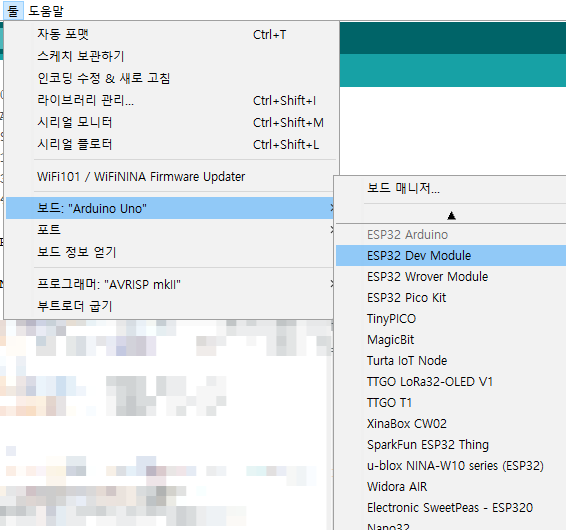Select SparkFun ESP32 Thing board
Screen dimensions: 566x530
tap(451, 444)
